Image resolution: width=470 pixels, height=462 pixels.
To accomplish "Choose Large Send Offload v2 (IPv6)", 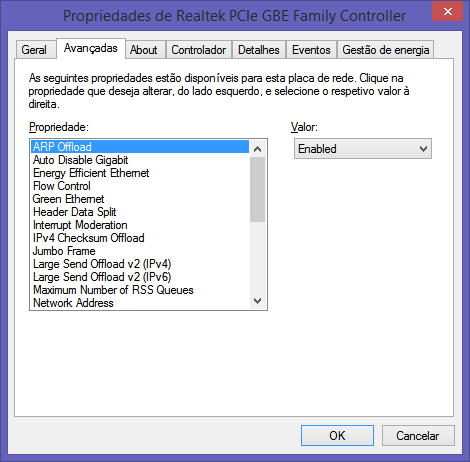I will click(140, 277).
